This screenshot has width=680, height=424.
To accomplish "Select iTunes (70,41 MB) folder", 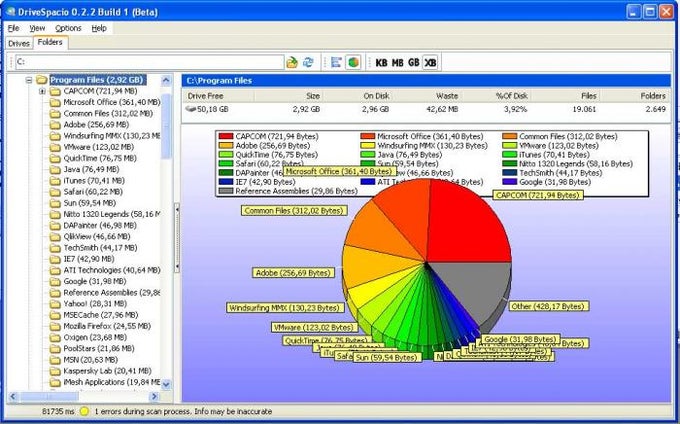I will coord(94,181).
